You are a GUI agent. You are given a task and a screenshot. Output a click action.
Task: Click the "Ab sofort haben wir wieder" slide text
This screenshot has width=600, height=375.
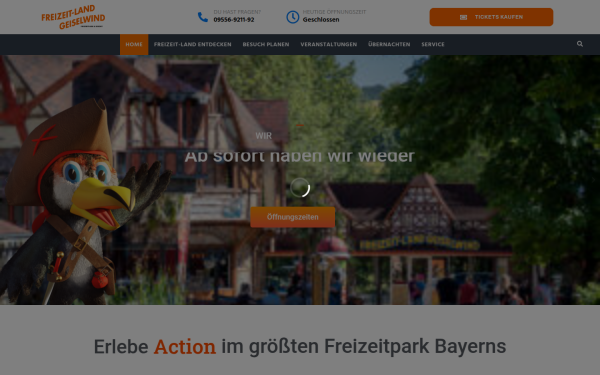pos(300,156)
